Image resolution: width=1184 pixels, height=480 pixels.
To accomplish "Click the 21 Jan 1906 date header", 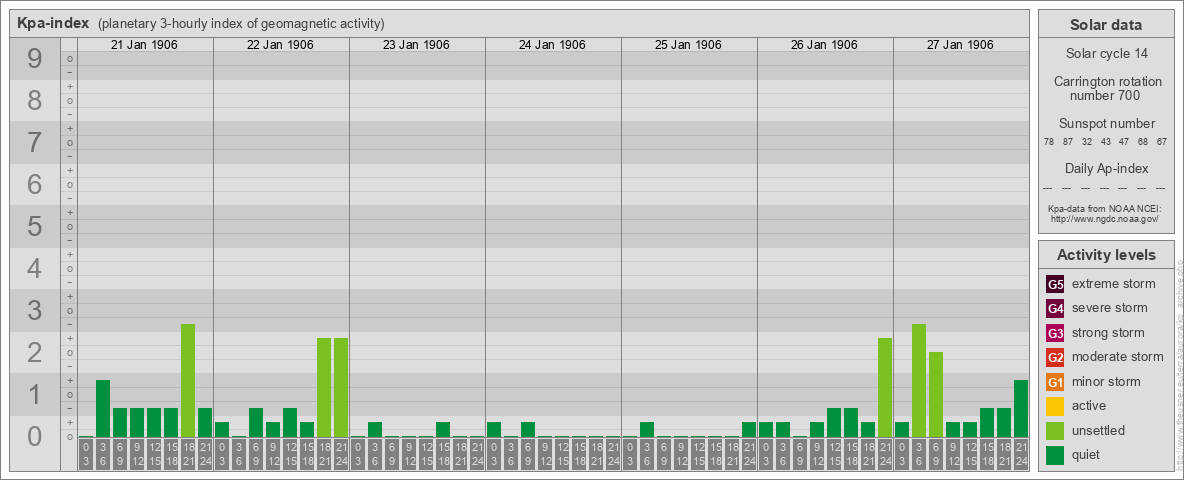I will point(145,45).
